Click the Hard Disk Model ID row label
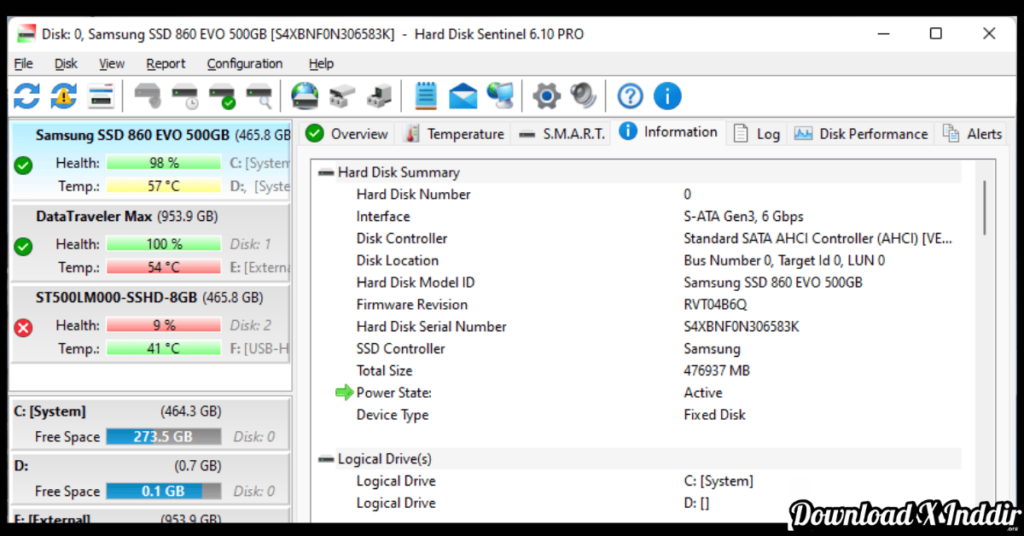 pyautogui.click(x=415, y=283)
